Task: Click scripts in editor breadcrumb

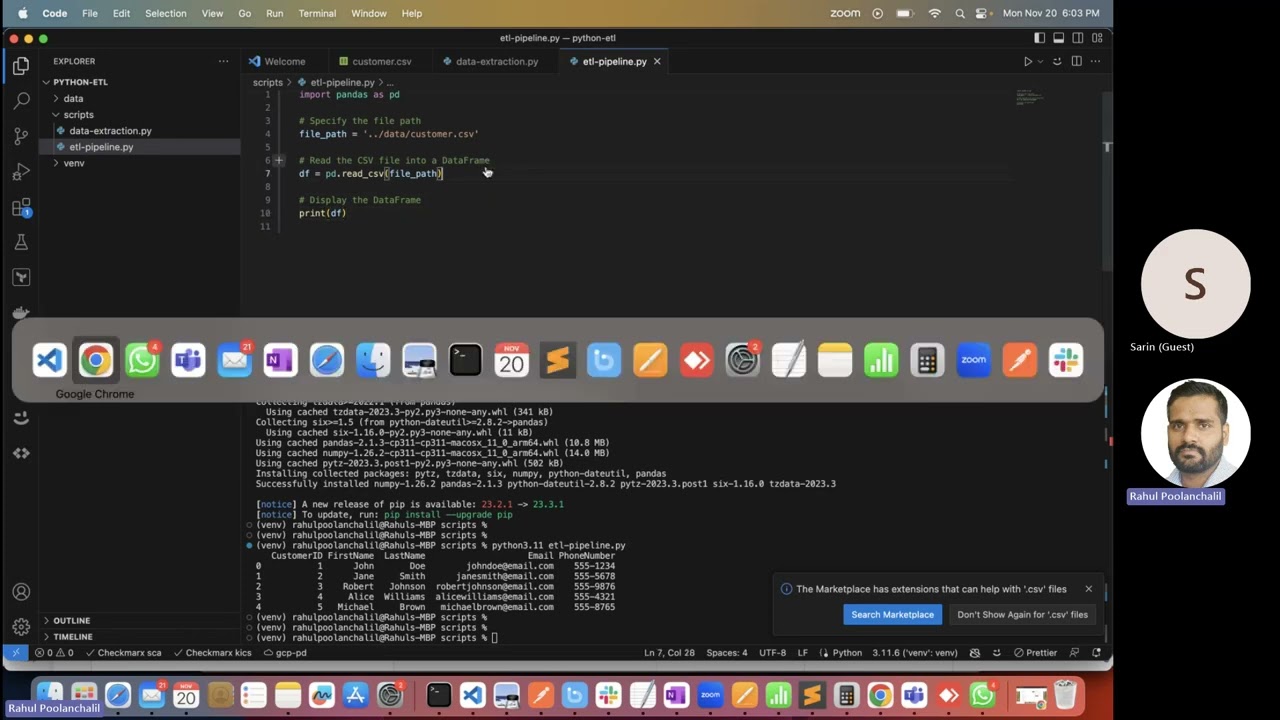Action: [268, 82]
